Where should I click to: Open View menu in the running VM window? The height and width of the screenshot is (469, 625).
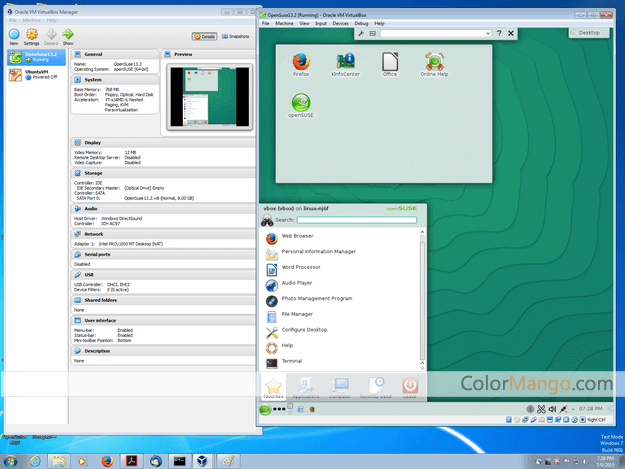click(304, 24)
